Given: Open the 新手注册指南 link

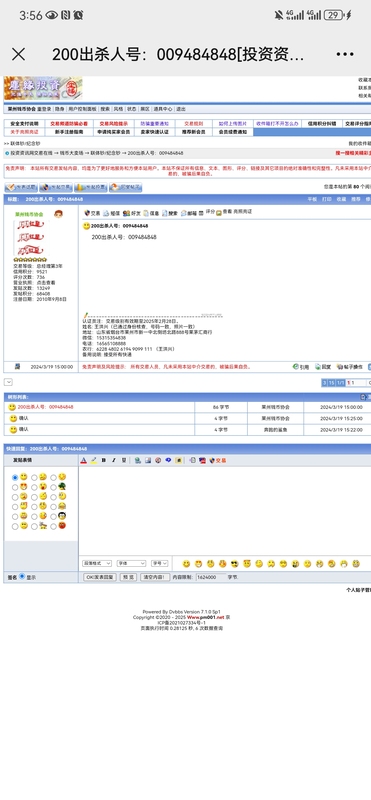Looking at the screenshot, I should [69, 132].
